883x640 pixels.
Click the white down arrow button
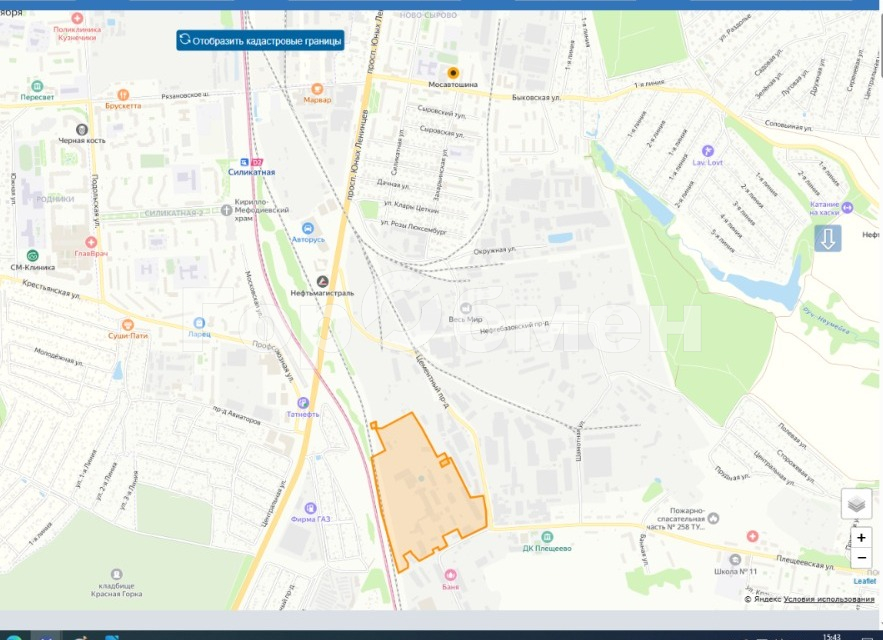827,239
